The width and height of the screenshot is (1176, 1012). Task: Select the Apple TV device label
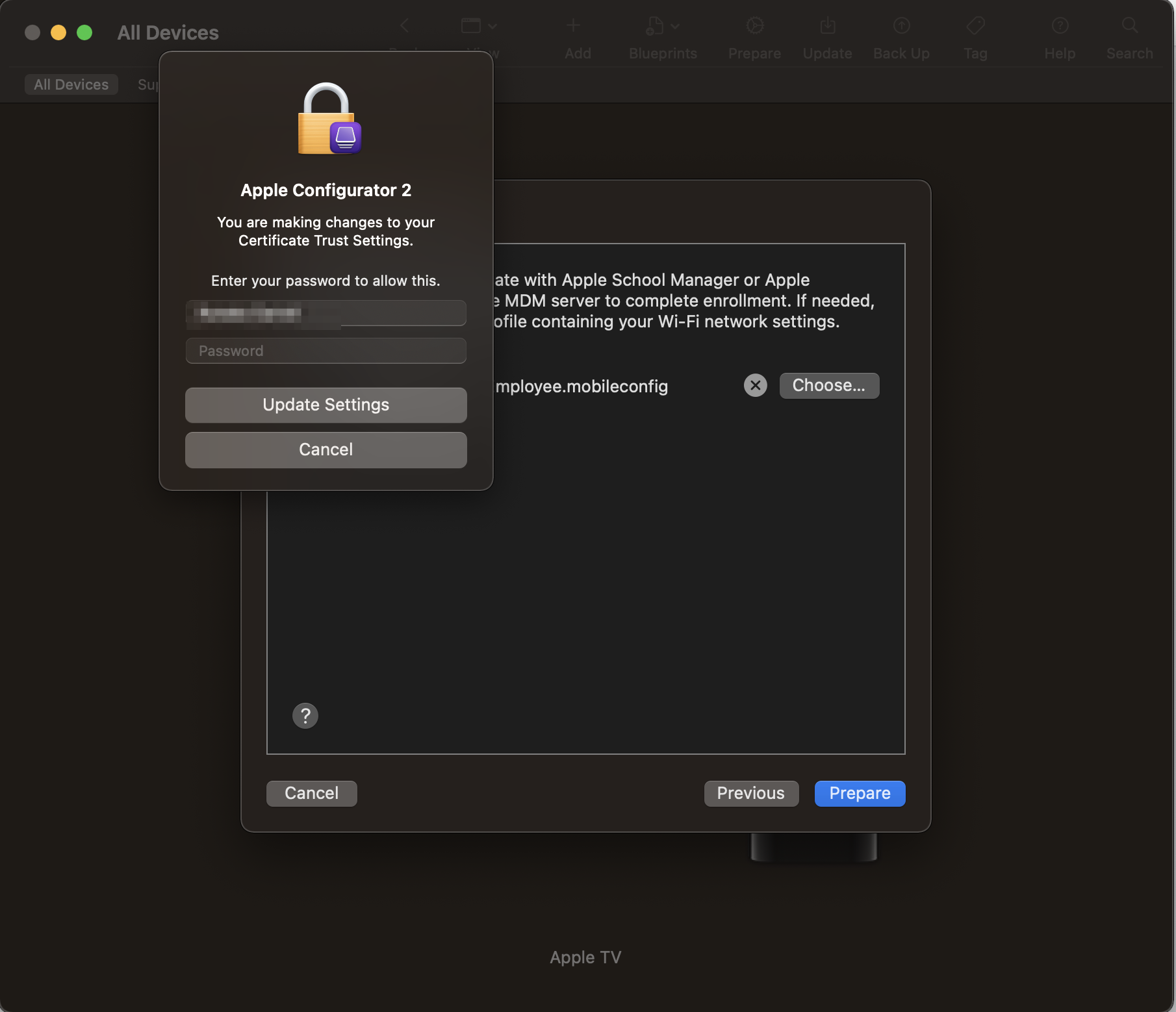[x=586, y=957]
